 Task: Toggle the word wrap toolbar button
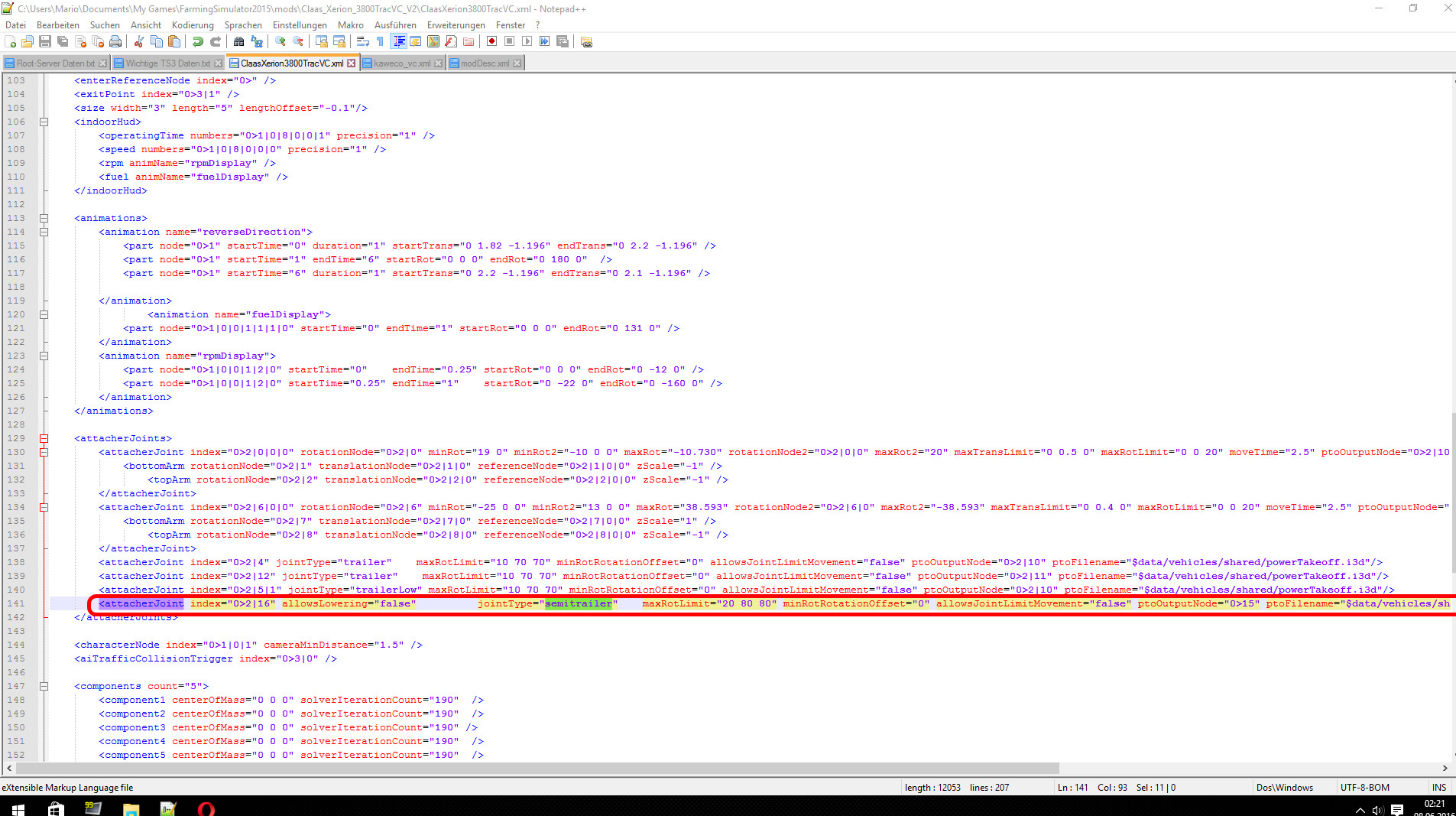(x=363, y=41)
